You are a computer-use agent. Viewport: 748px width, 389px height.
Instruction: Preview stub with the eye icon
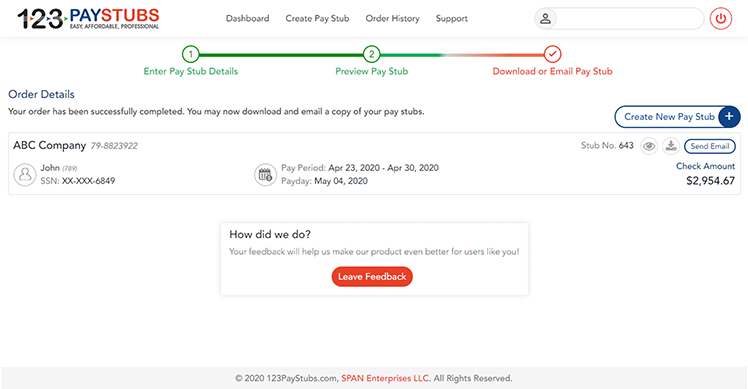[649, 146]
